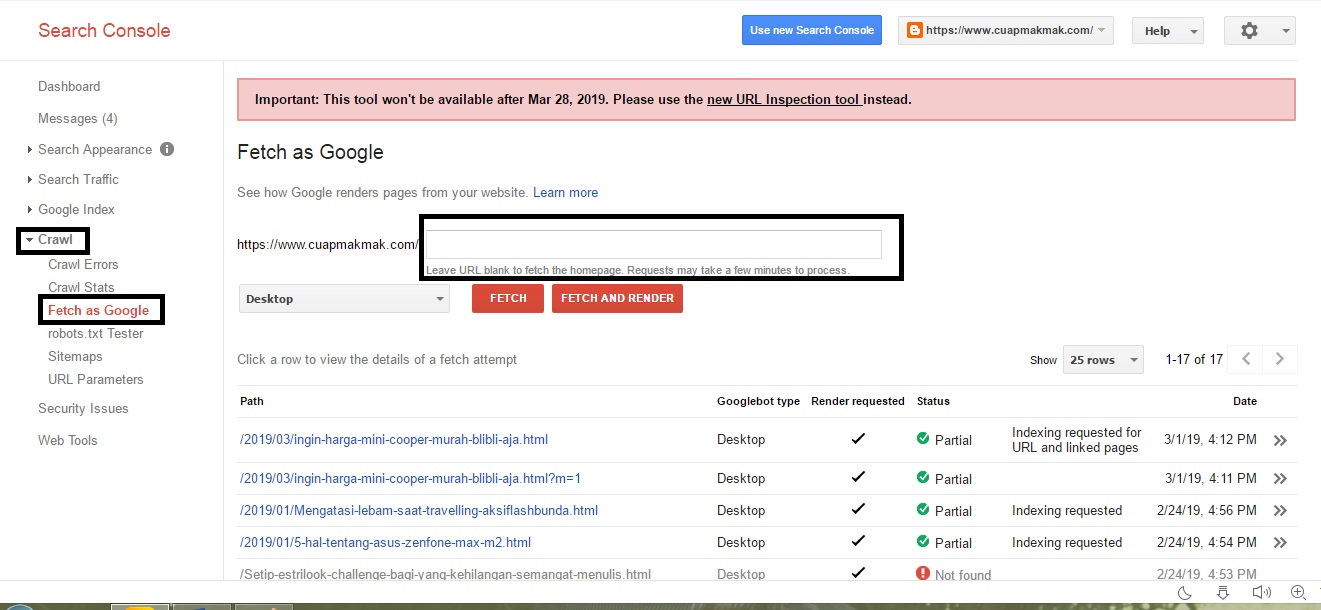Expand the Google Index menu section
This screenshot has height=610, width=1321.
coord(30,210)
